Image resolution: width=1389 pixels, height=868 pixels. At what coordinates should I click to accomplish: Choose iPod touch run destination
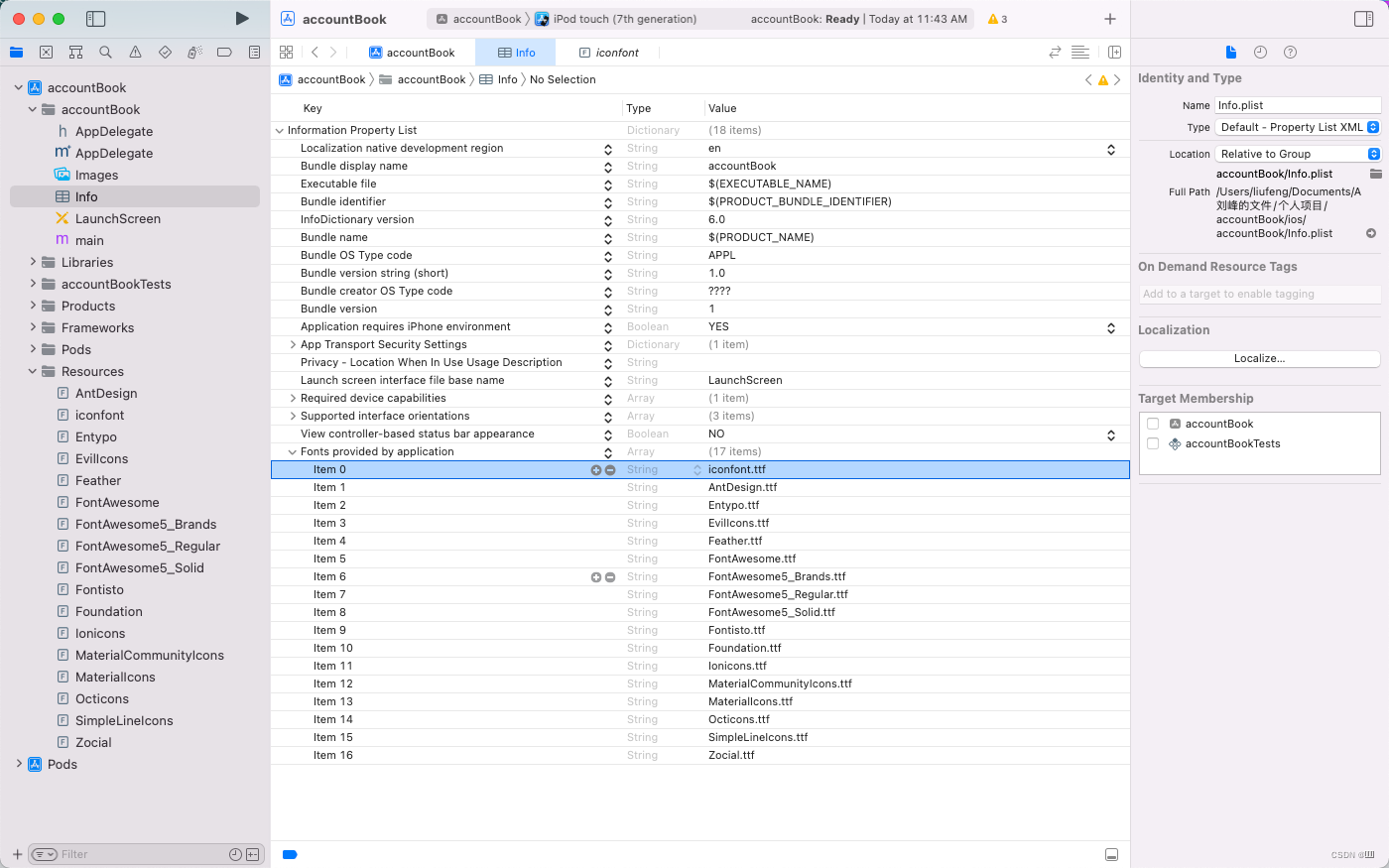[x=616, y=19]
